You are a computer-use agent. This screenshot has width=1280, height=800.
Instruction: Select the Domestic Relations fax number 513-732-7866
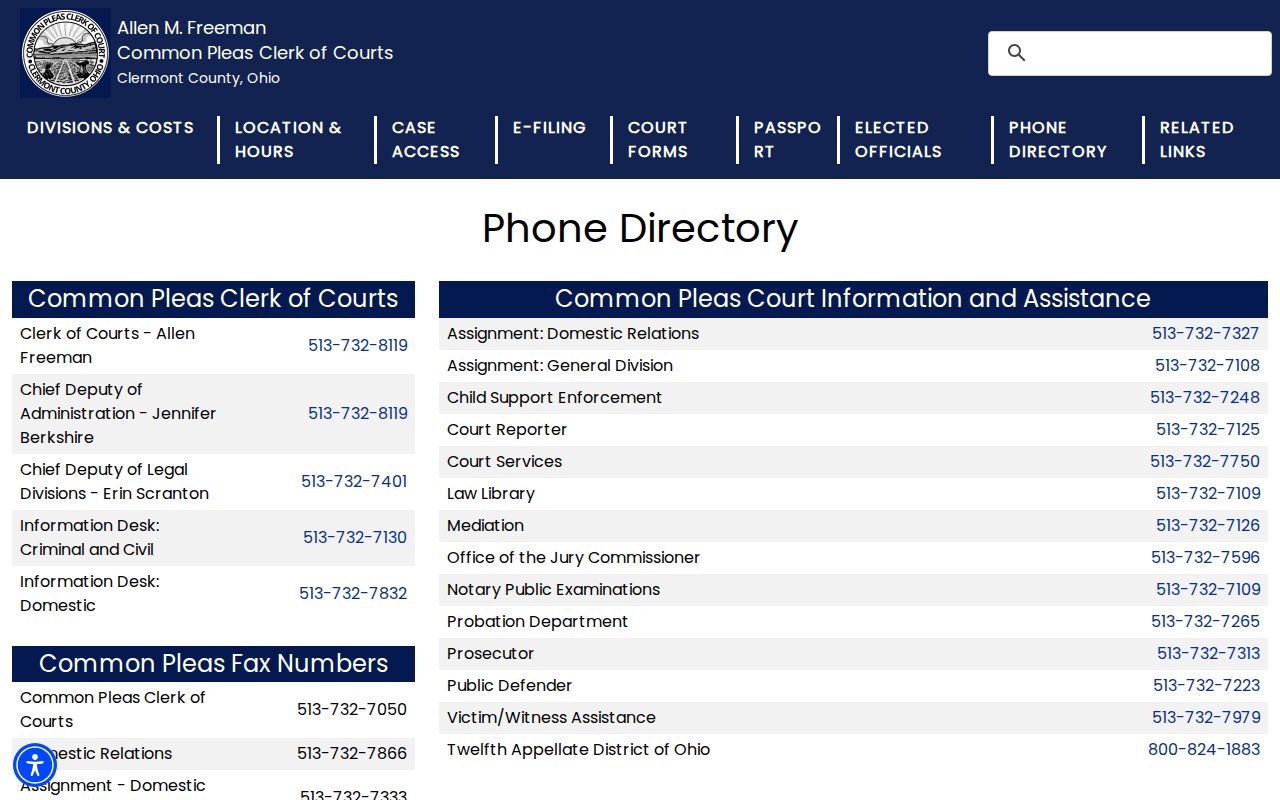point(352,754)
